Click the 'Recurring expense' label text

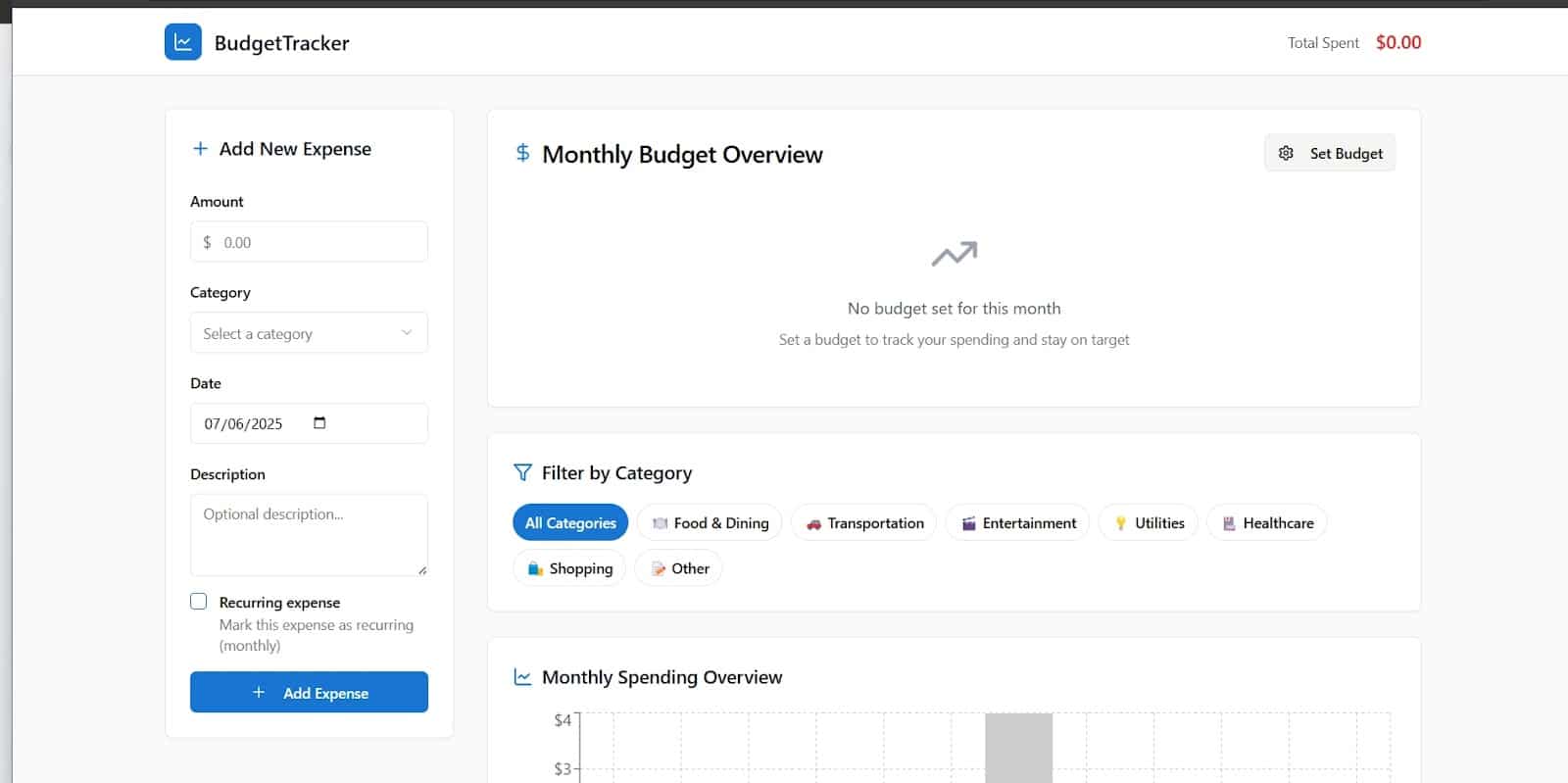(x=279, y=603)
